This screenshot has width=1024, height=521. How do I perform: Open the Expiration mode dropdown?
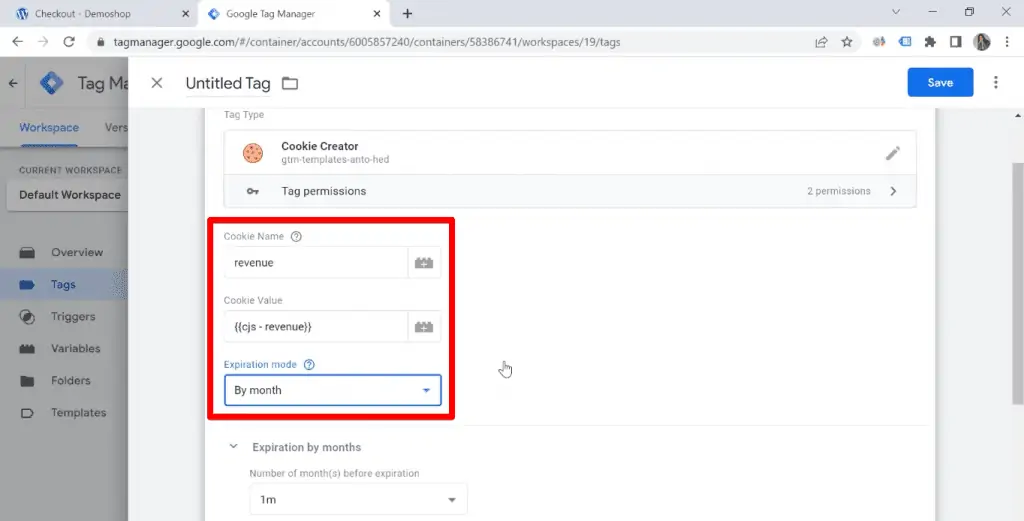pyautogui.click(x=332, y=390)
